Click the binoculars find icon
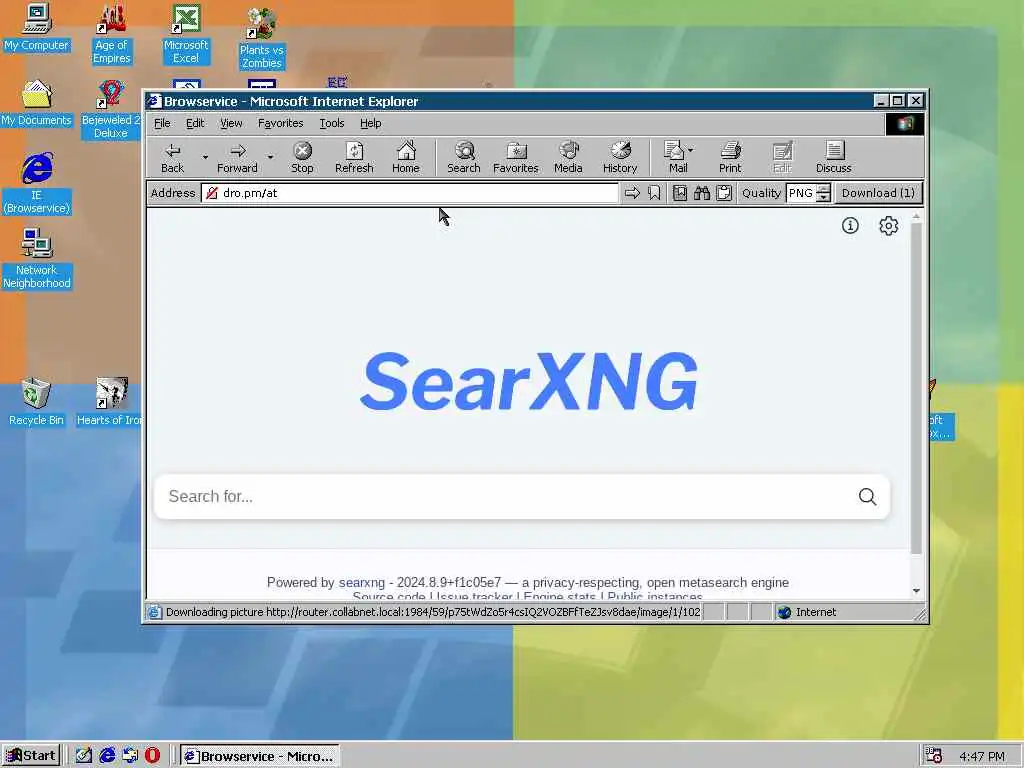 702,193
